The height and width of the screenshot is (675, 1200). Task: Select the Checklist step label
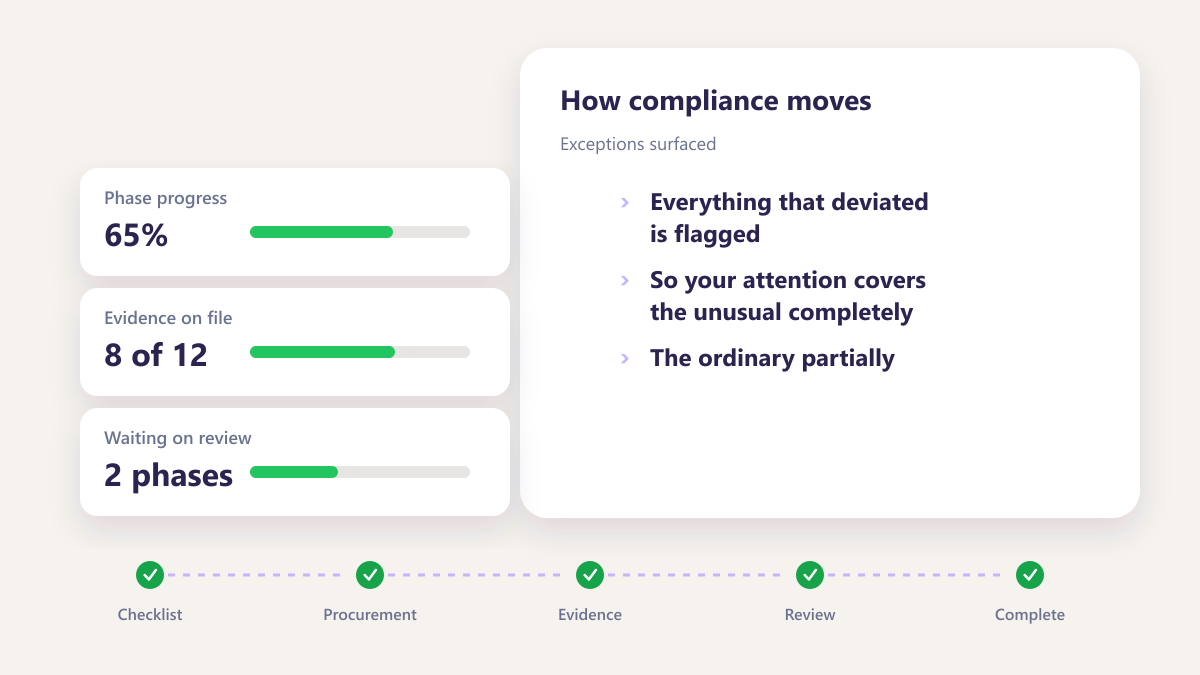[150, 615]
